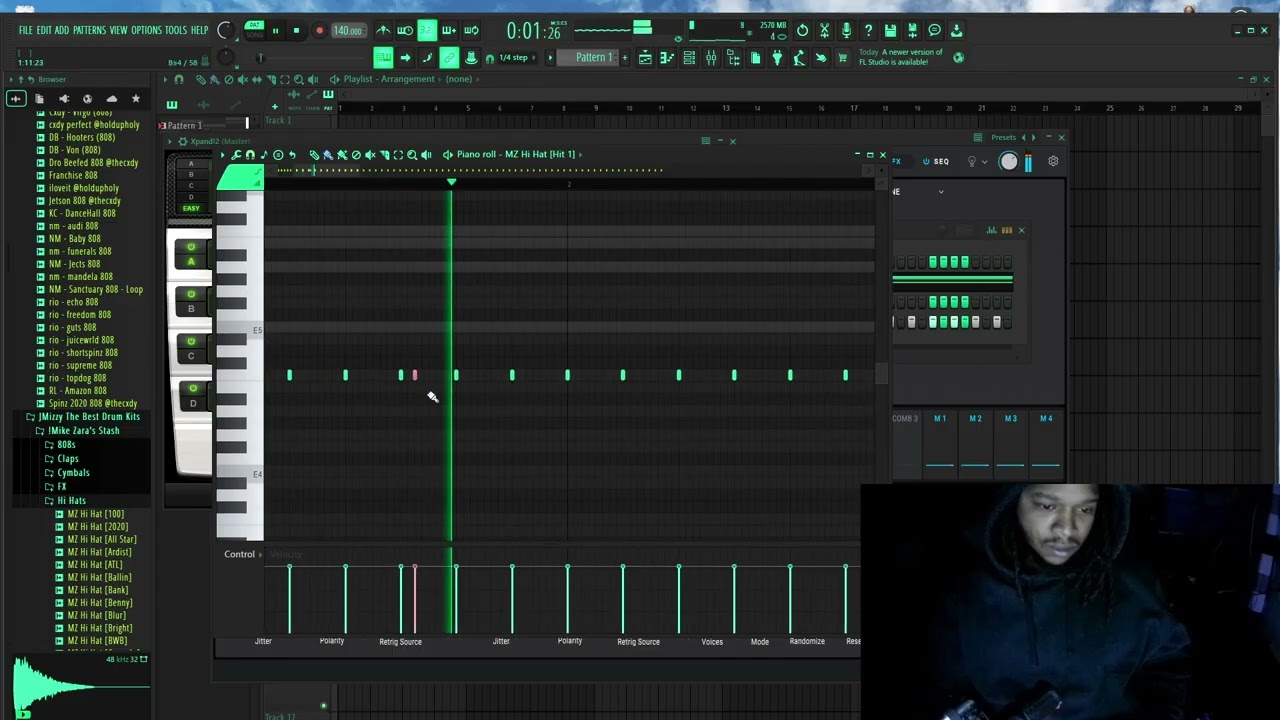Open the newer version of FL Studio notice
Screen dimensions: 1280x720
[x=900, y=57]
